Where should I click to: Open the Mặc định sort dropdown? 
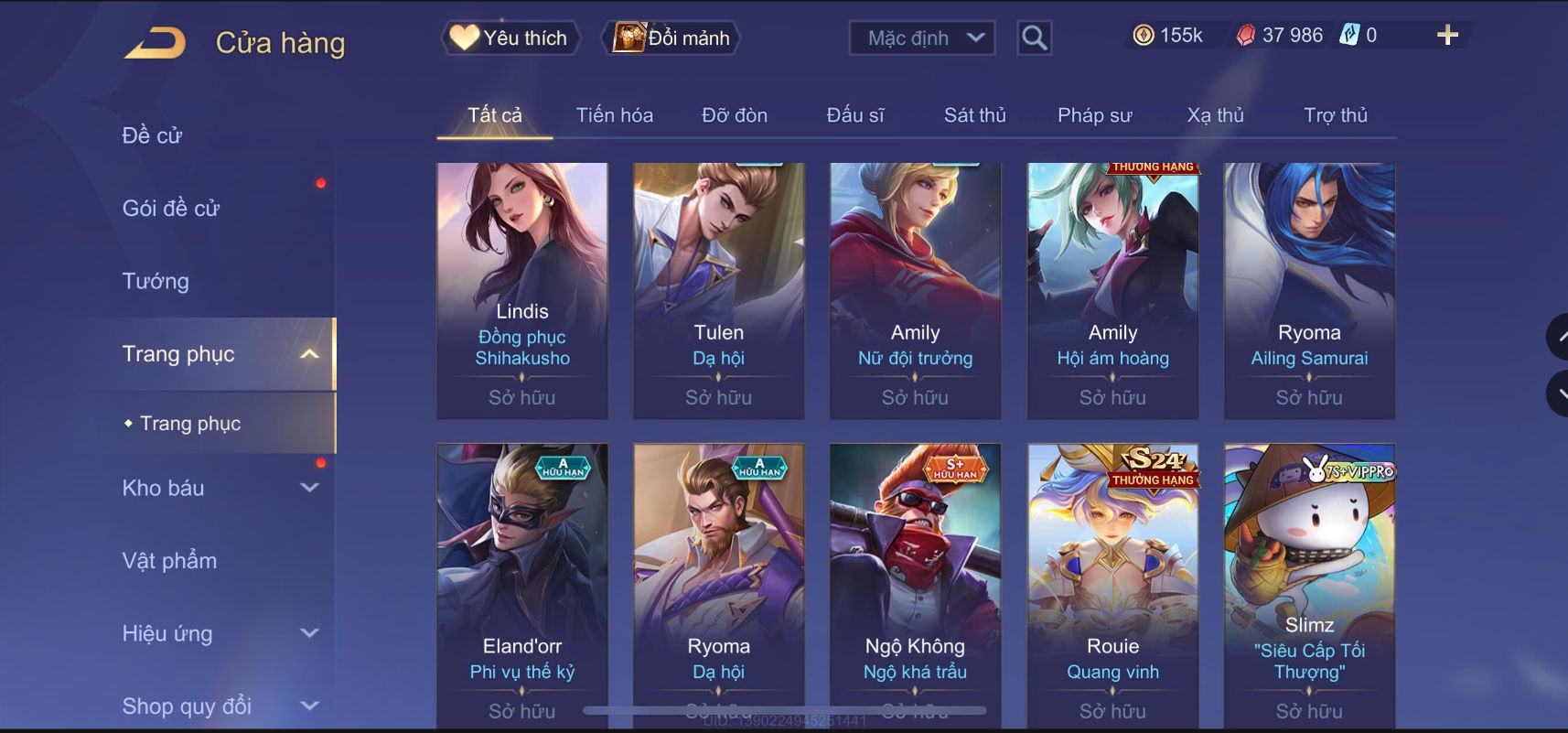(922, 38)
